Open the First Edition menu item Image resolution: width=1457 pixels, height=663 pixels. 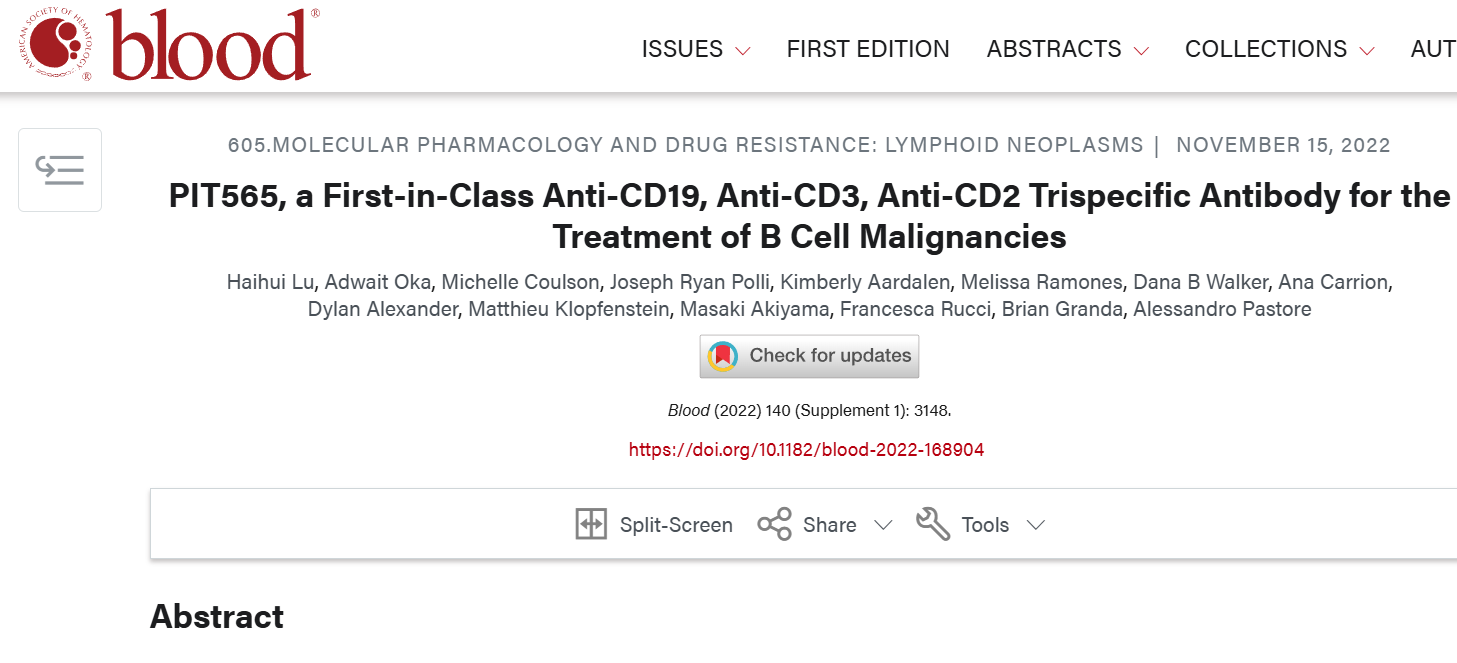click(x=868, y=49)
